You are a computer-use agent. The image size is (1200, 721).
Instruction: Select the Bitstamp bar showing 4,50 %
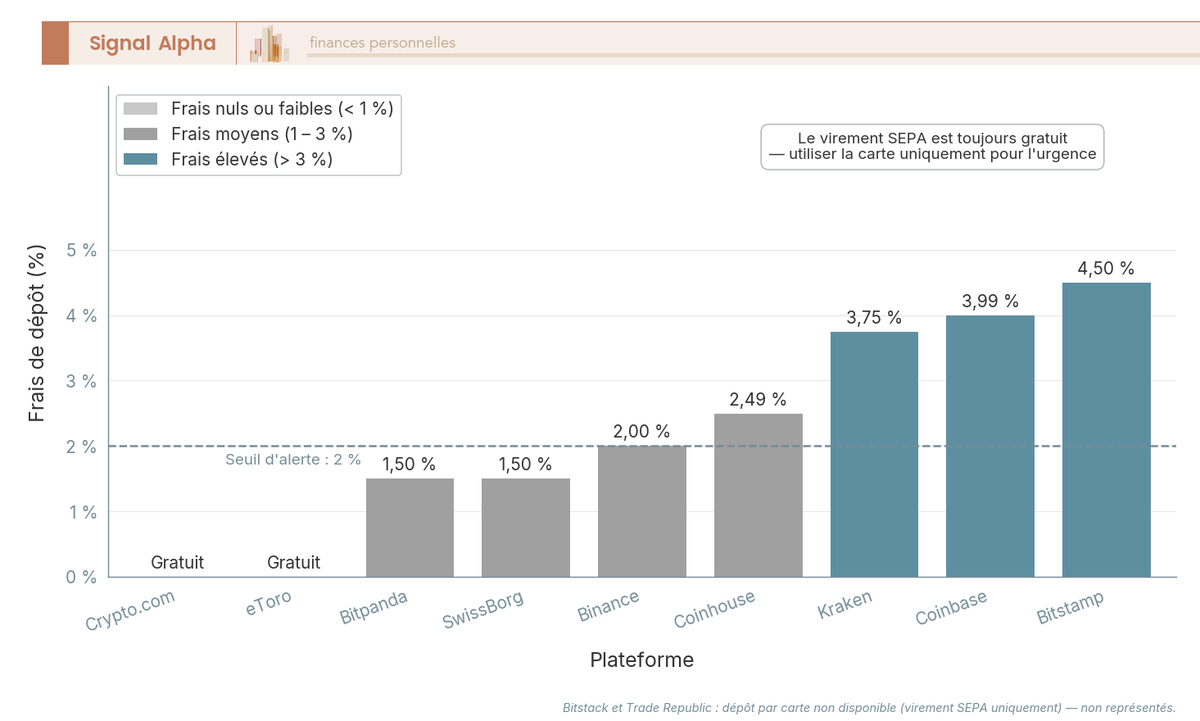pos(1107,430)
